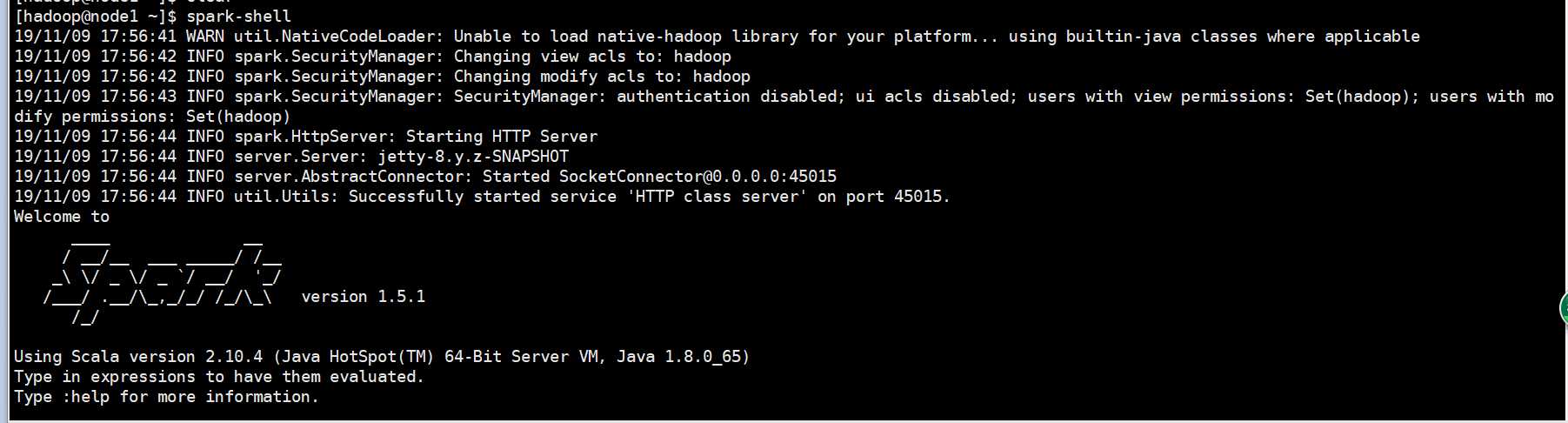The height and width of the screenshot is (423, 1568).
Task: Click the 'users with view permissions: Set(hadoop)' text
Action: pyautogui.click(x=1223, y=97)
